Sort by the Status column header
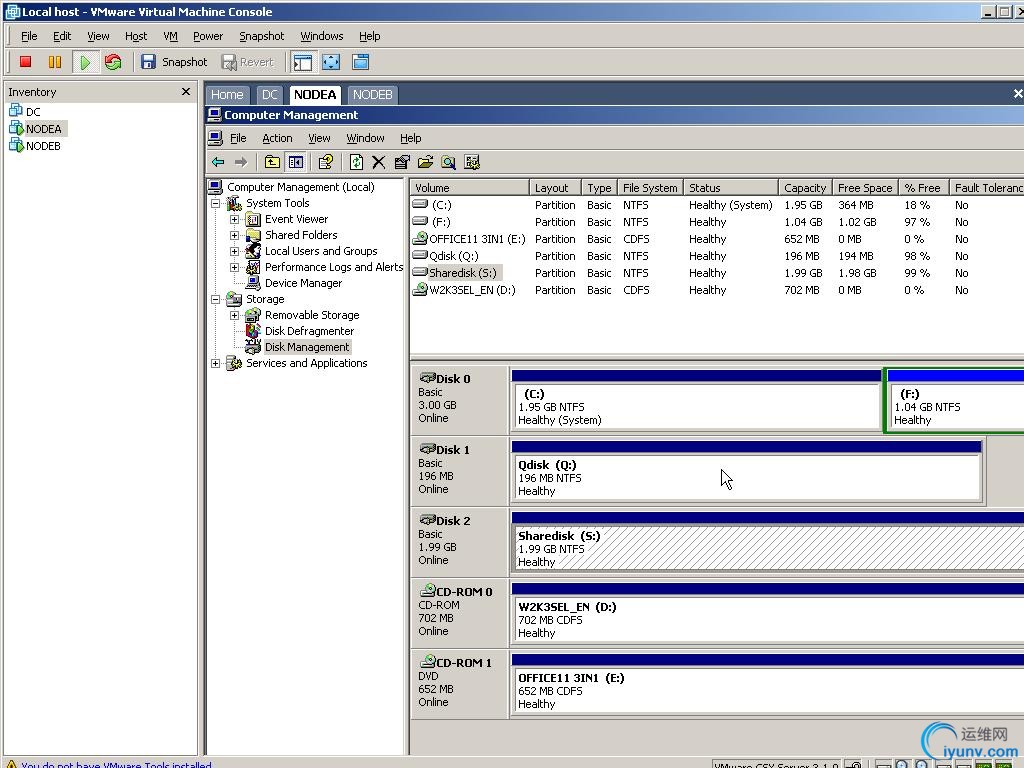1024x768 pixels. coord(731,187)
